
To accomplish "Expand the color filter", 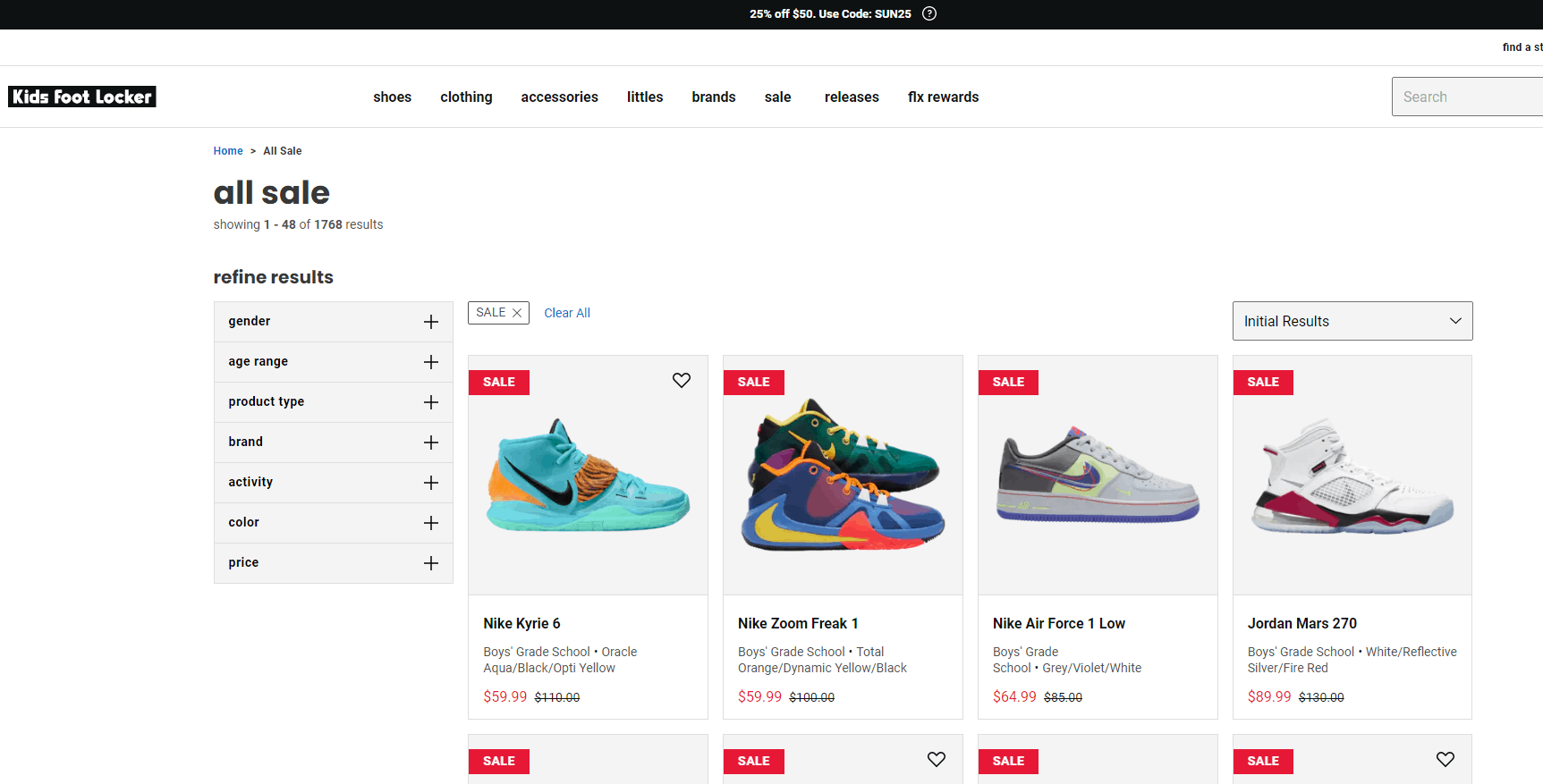I will [334, 523].
